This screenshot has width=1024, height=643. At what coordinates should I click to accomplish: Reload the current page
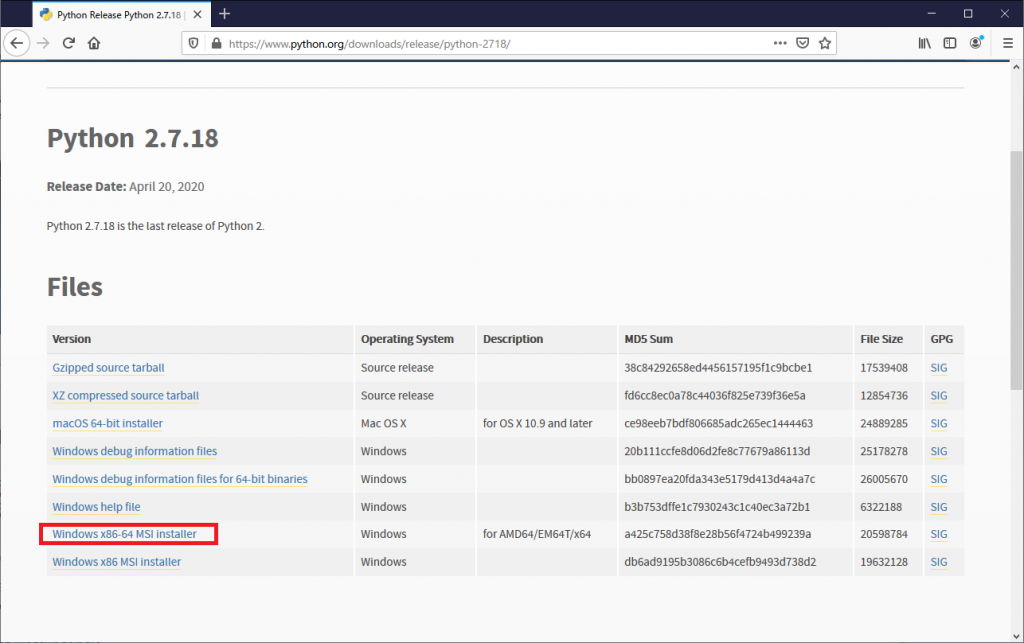click(68, 43)
